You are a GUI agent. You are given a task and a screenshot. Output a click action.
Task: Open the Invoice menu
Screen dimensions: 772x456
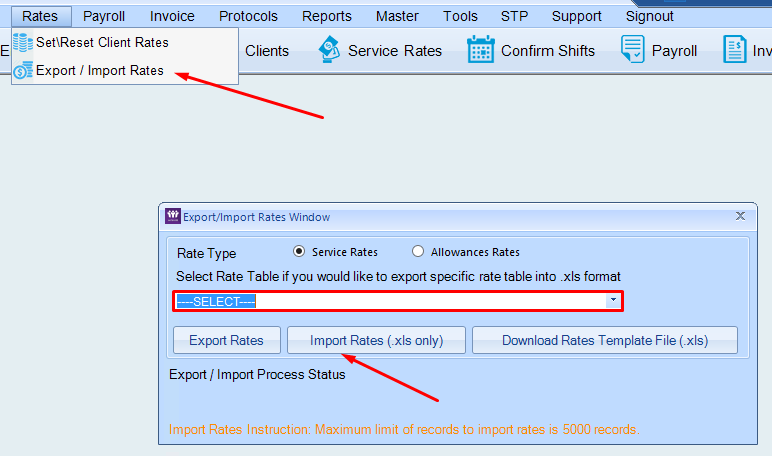click(172, 16)
